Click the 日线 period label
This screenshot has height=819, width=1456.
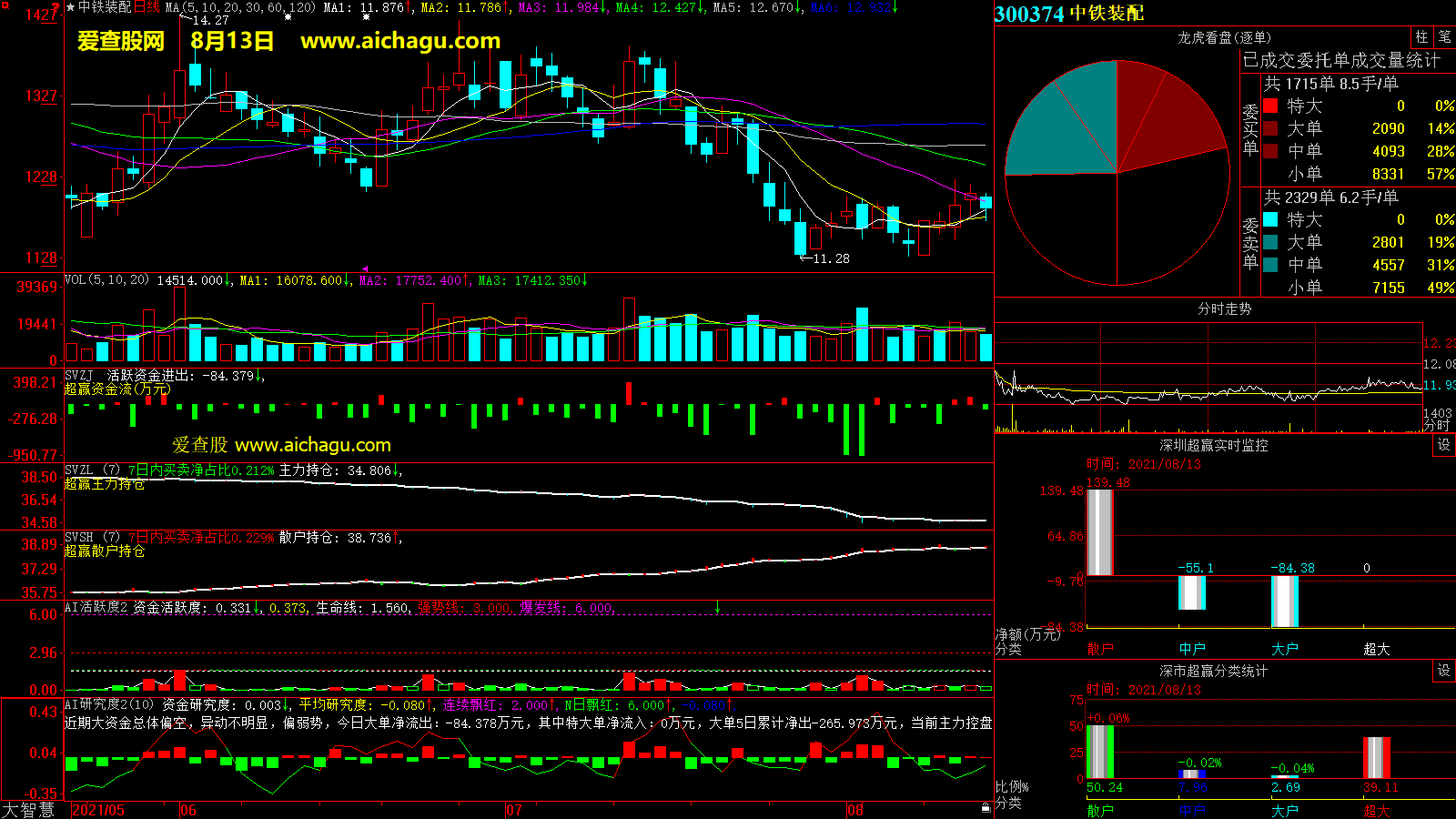click(x=147, y=7)
